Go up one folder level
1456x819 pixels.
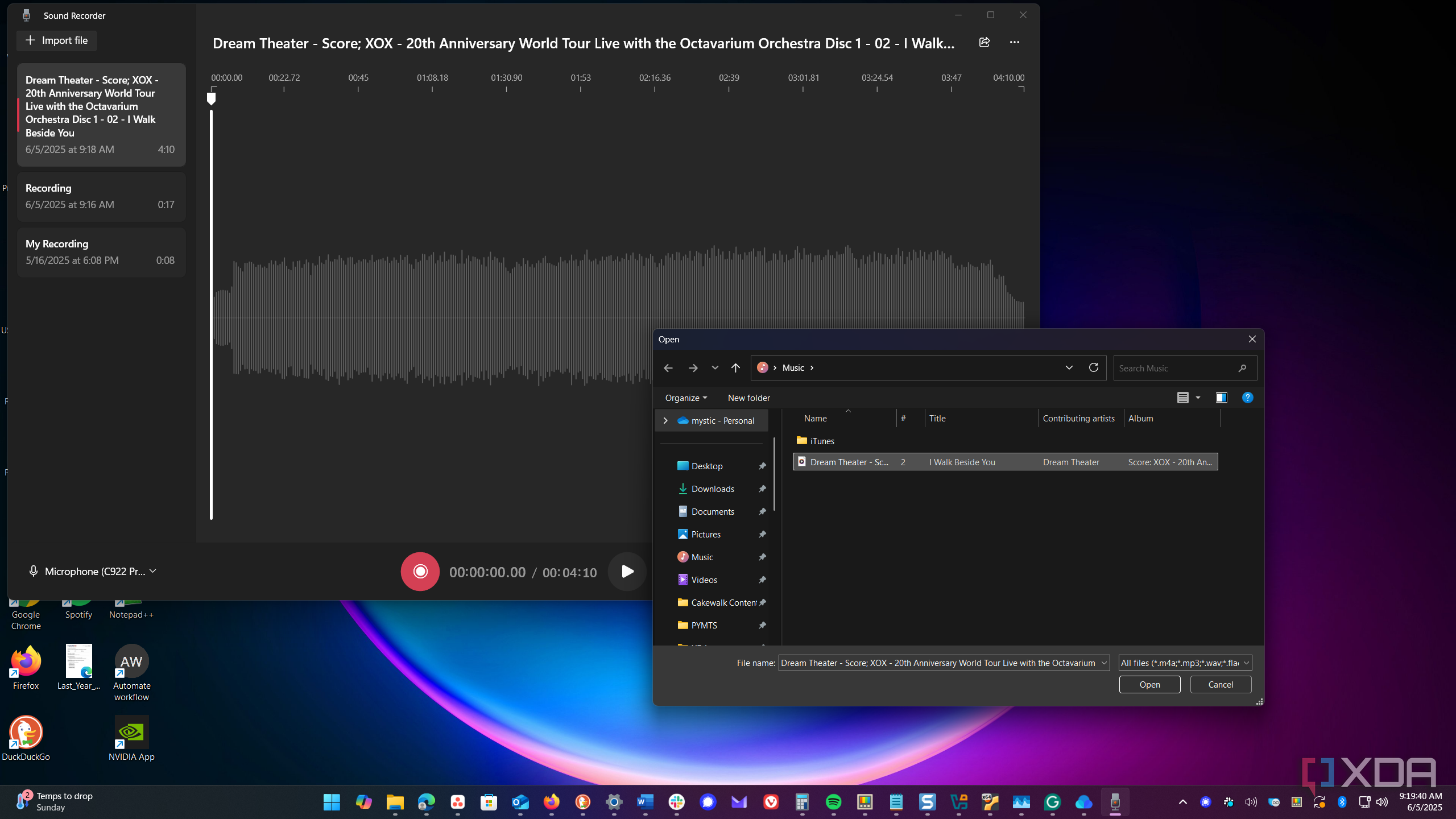[x=735, y=368]
